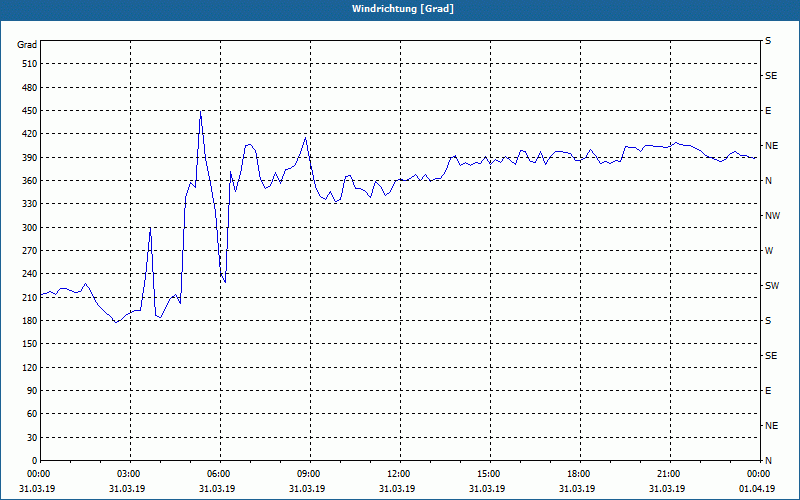Click the 0 degree axis label
The height and width of the screenshot is (500, 800).
[x=34, y=461]
